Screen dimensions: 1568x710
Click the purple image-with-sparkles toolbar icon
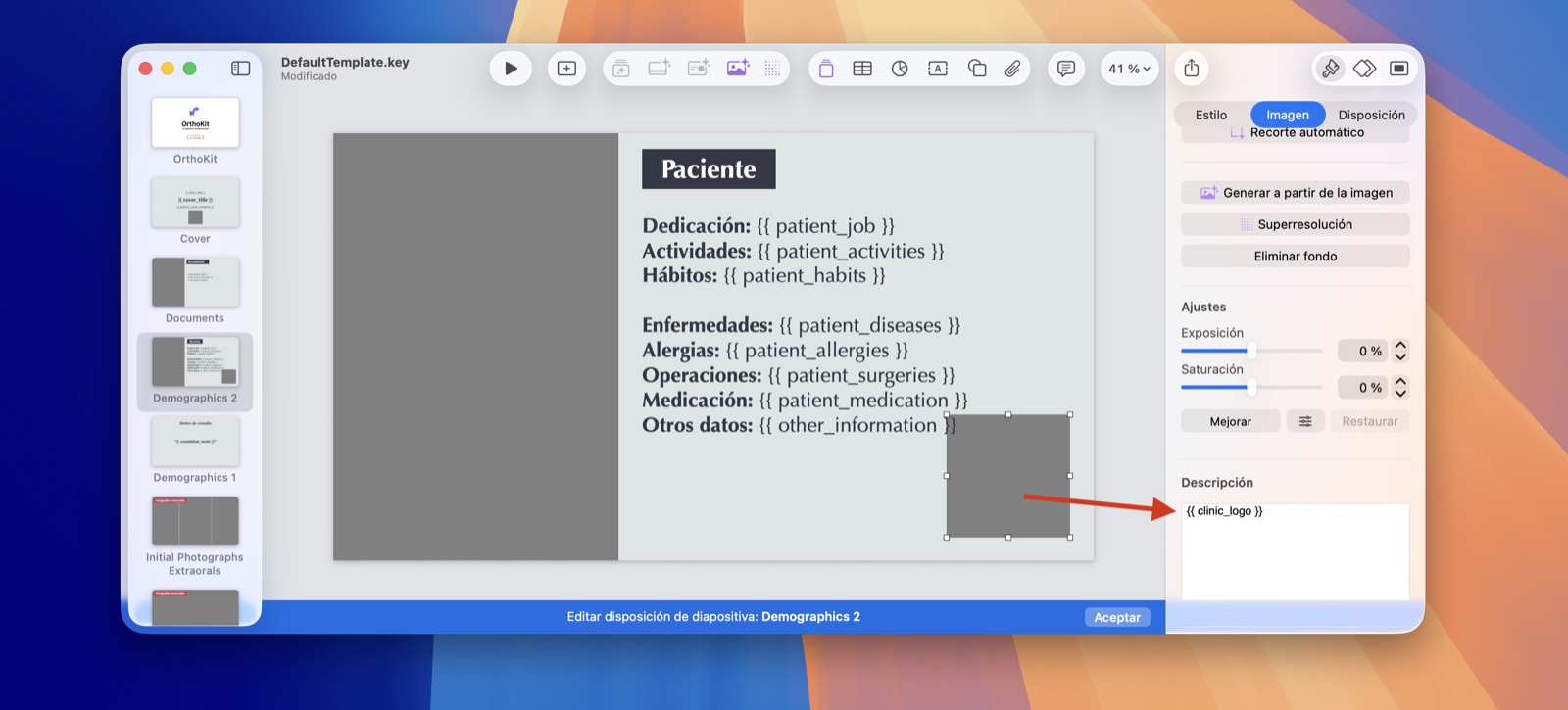coord(737,69)
